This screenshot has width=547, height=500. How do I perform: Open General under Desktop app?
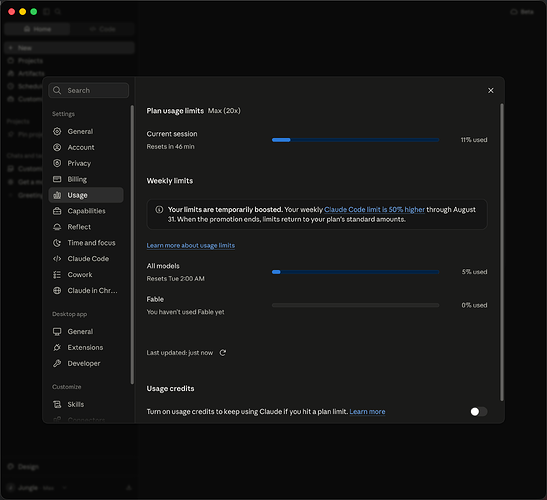pos(86,331)
